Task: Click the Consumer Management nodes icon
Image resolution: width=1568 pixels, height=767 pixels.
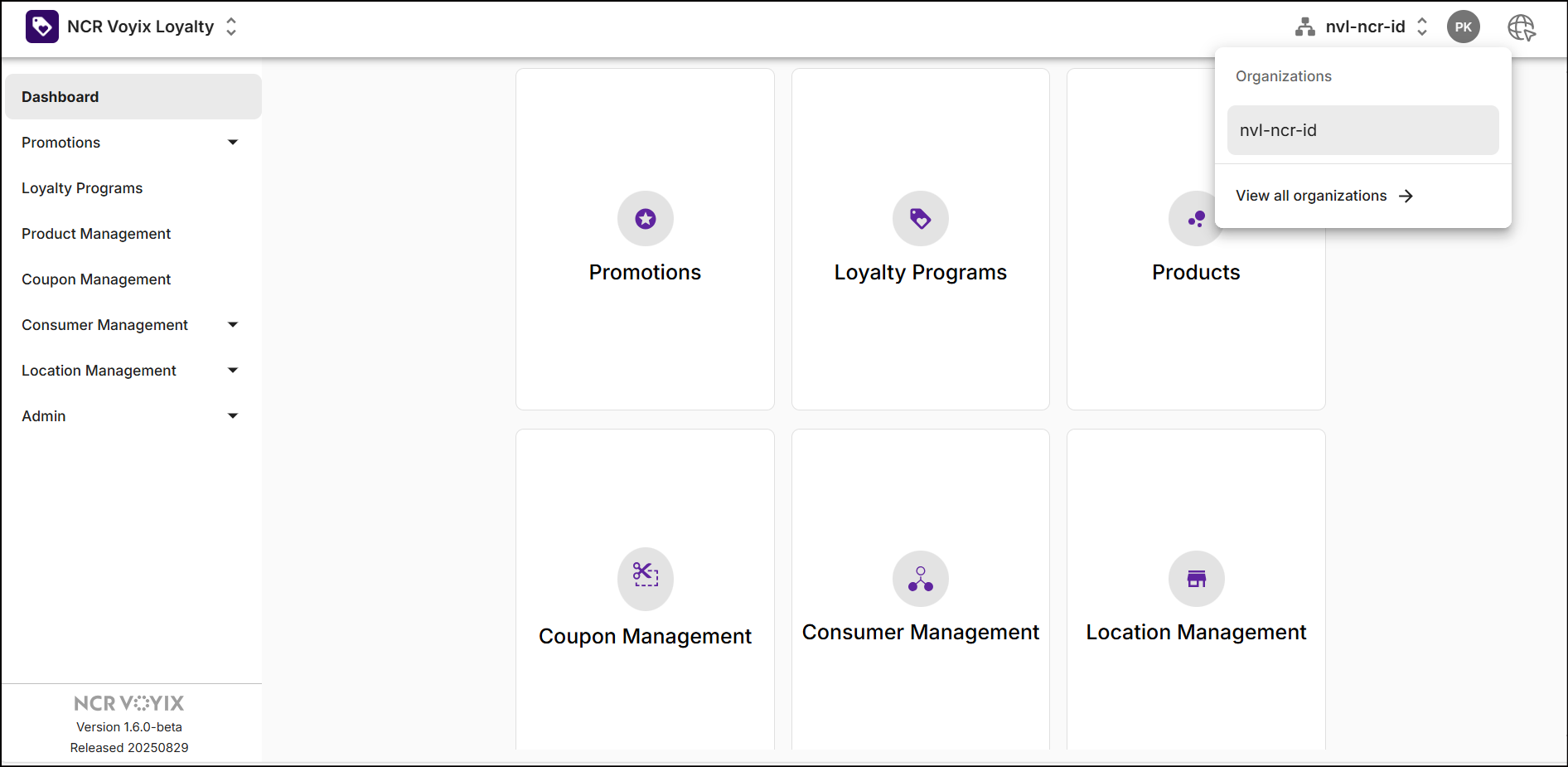Action: tap(920, 578)
